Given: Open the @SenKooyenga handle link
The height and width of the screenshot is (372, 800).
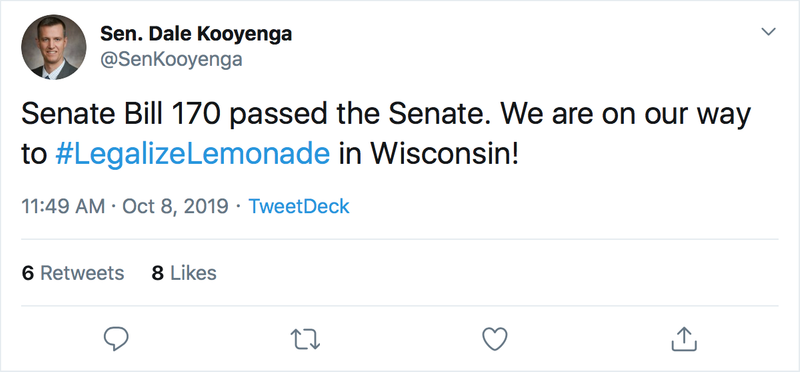Looking at the screenshot, I should click(x=171, y=60).
